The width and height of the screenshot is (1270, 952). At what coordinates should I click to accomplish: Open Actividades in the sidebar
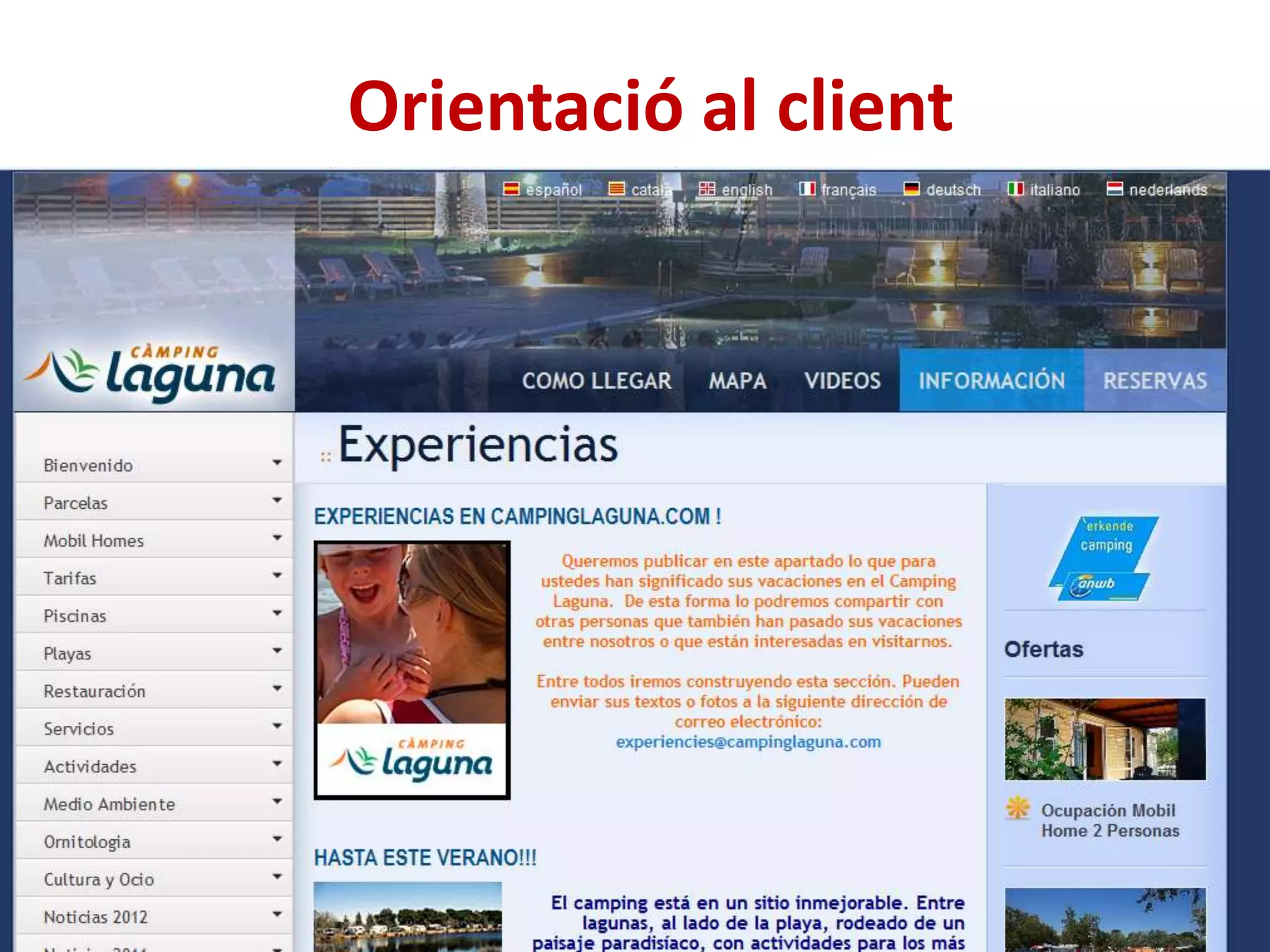click(90, 767)
